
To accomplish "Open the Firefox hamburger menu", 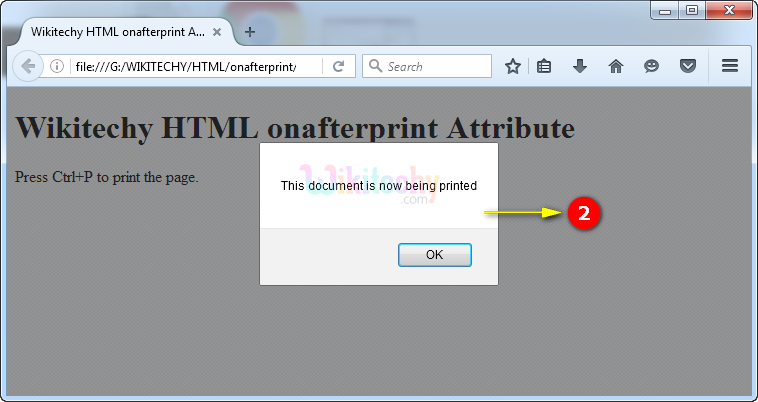I will point(729,66).
